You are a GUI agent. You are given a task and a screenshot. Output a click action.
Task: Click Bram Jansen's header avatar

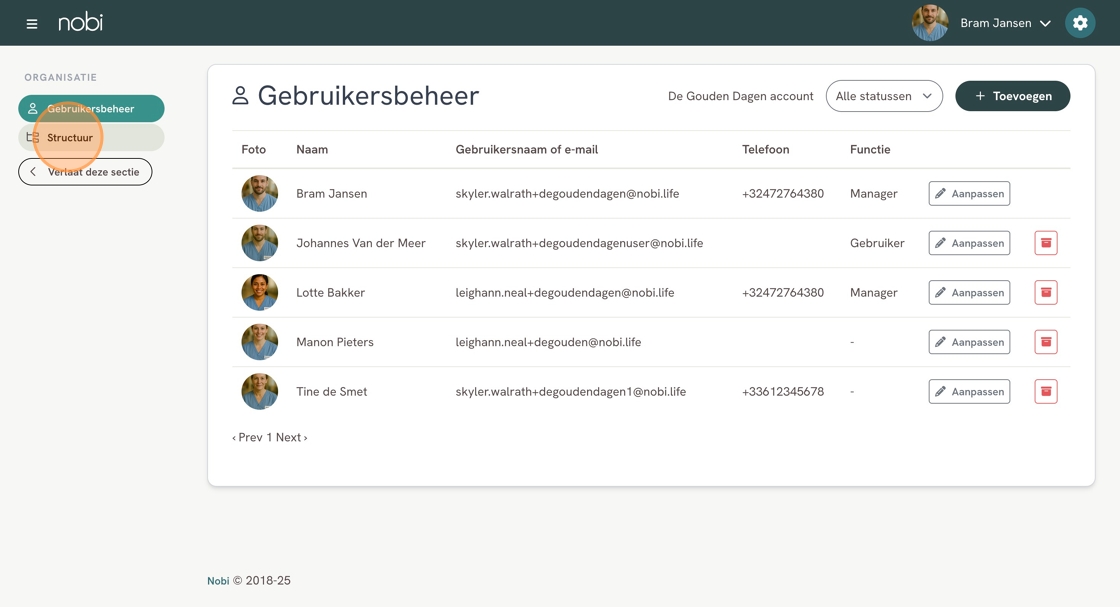930,23
